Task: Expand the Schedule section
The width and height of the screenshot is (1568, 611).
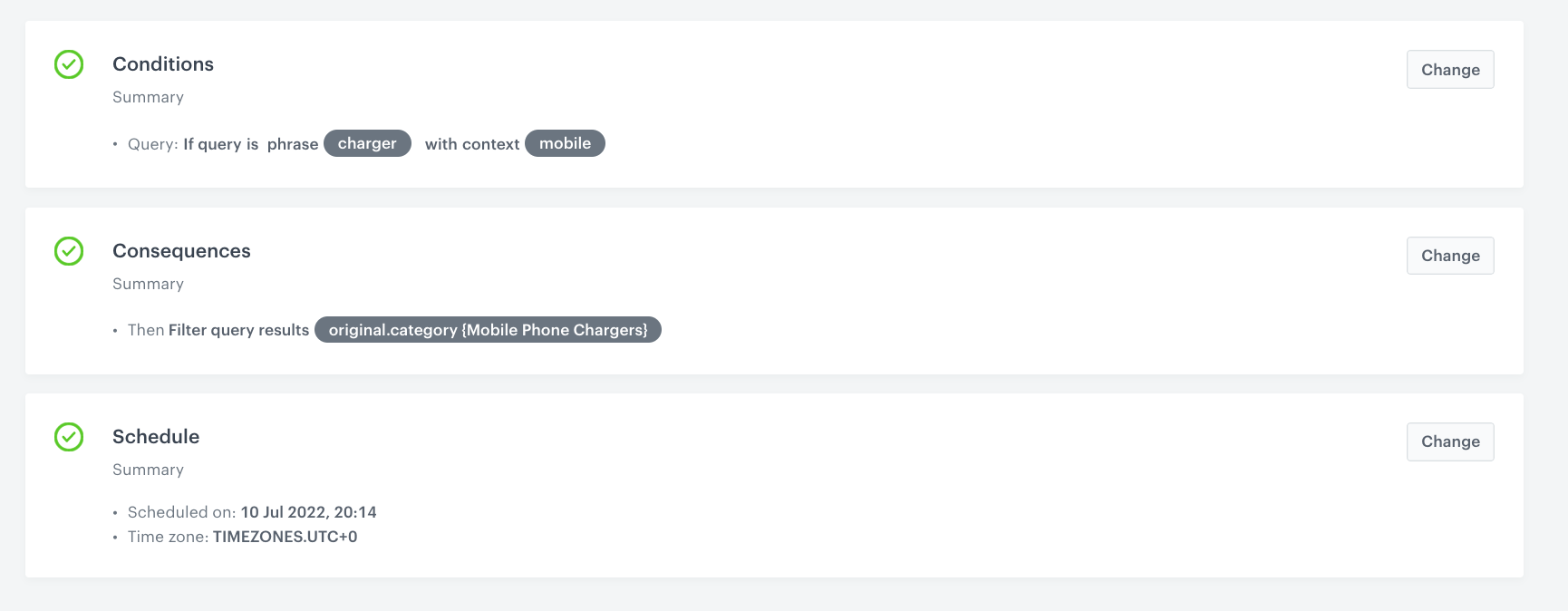Action: point(155,437)
